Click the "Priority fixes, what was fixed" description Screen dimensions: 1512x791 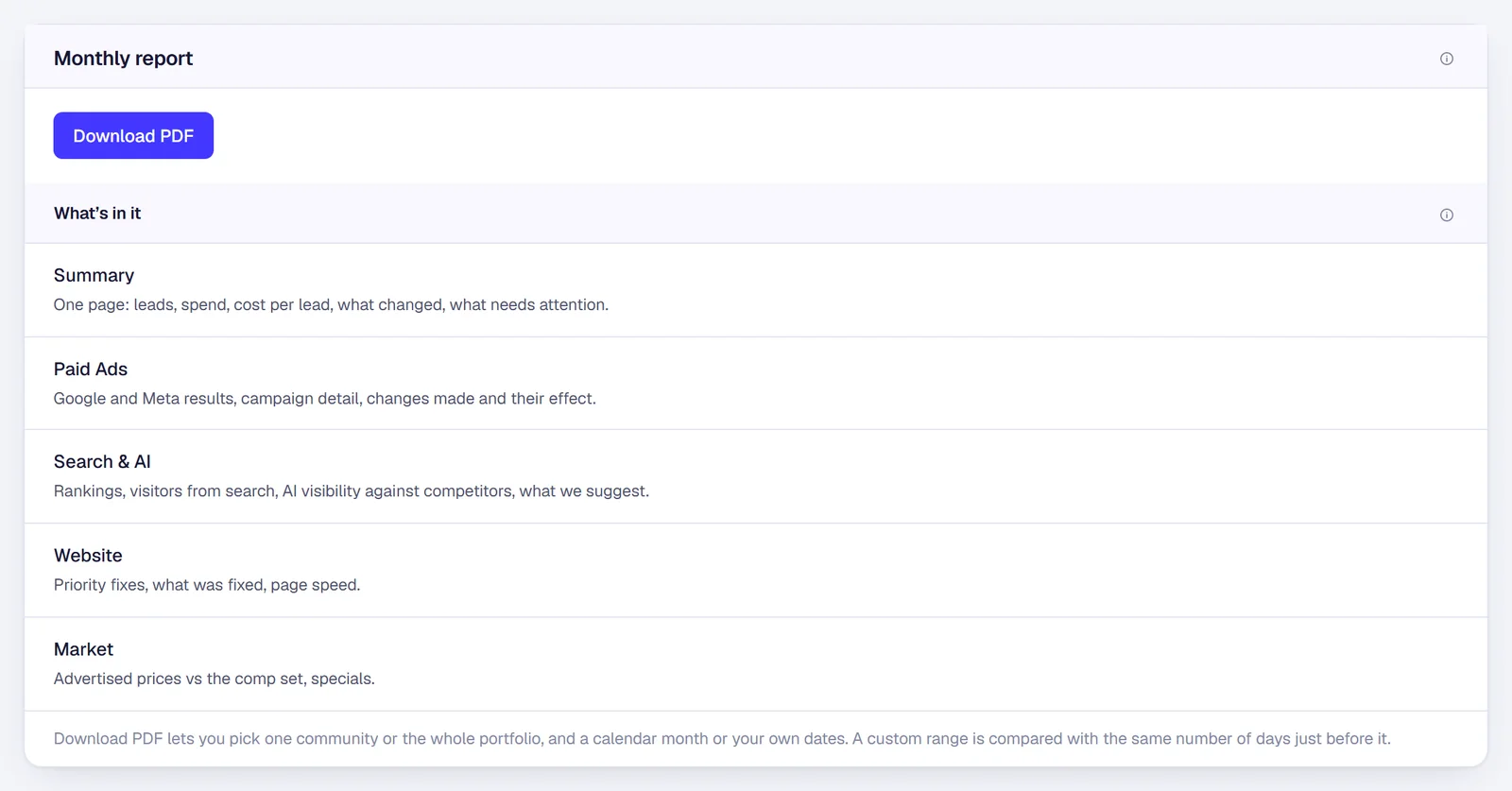tap(207, 584)
